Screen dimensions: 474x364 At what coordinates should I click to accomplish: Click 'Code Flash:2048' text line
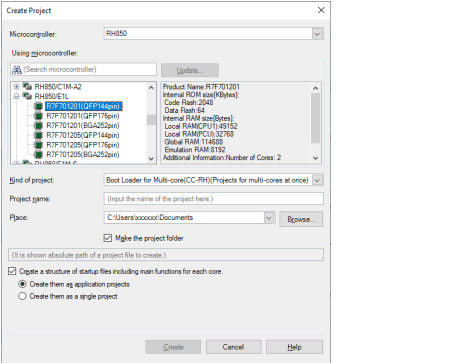click(189, 102)
